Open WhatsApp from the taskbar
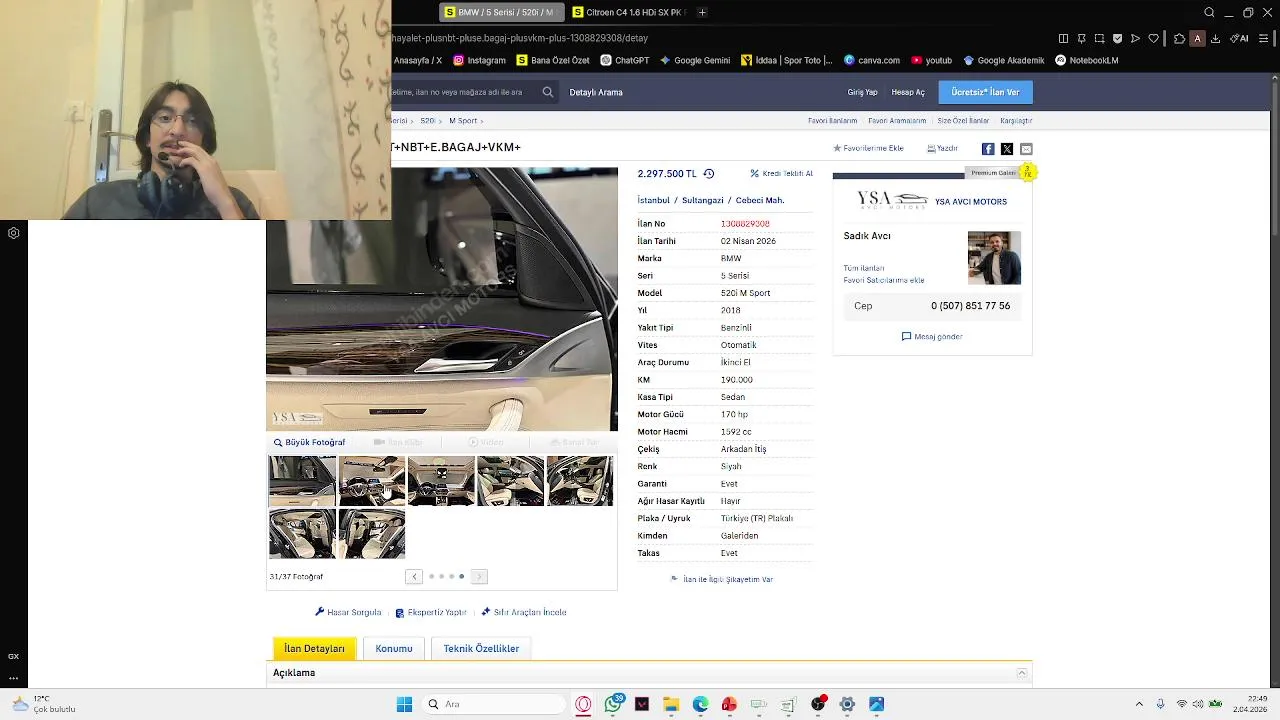The width and height of the screenshot is (1280, 720). click(613, 704)
